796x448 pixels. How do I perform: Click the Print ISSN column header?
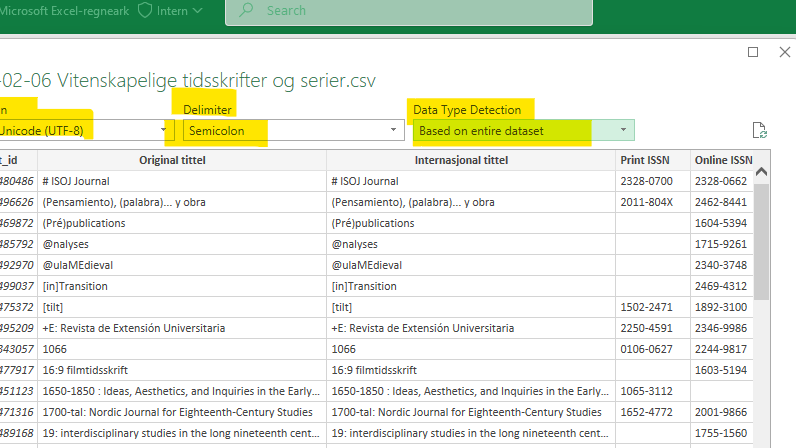(645, 160)
